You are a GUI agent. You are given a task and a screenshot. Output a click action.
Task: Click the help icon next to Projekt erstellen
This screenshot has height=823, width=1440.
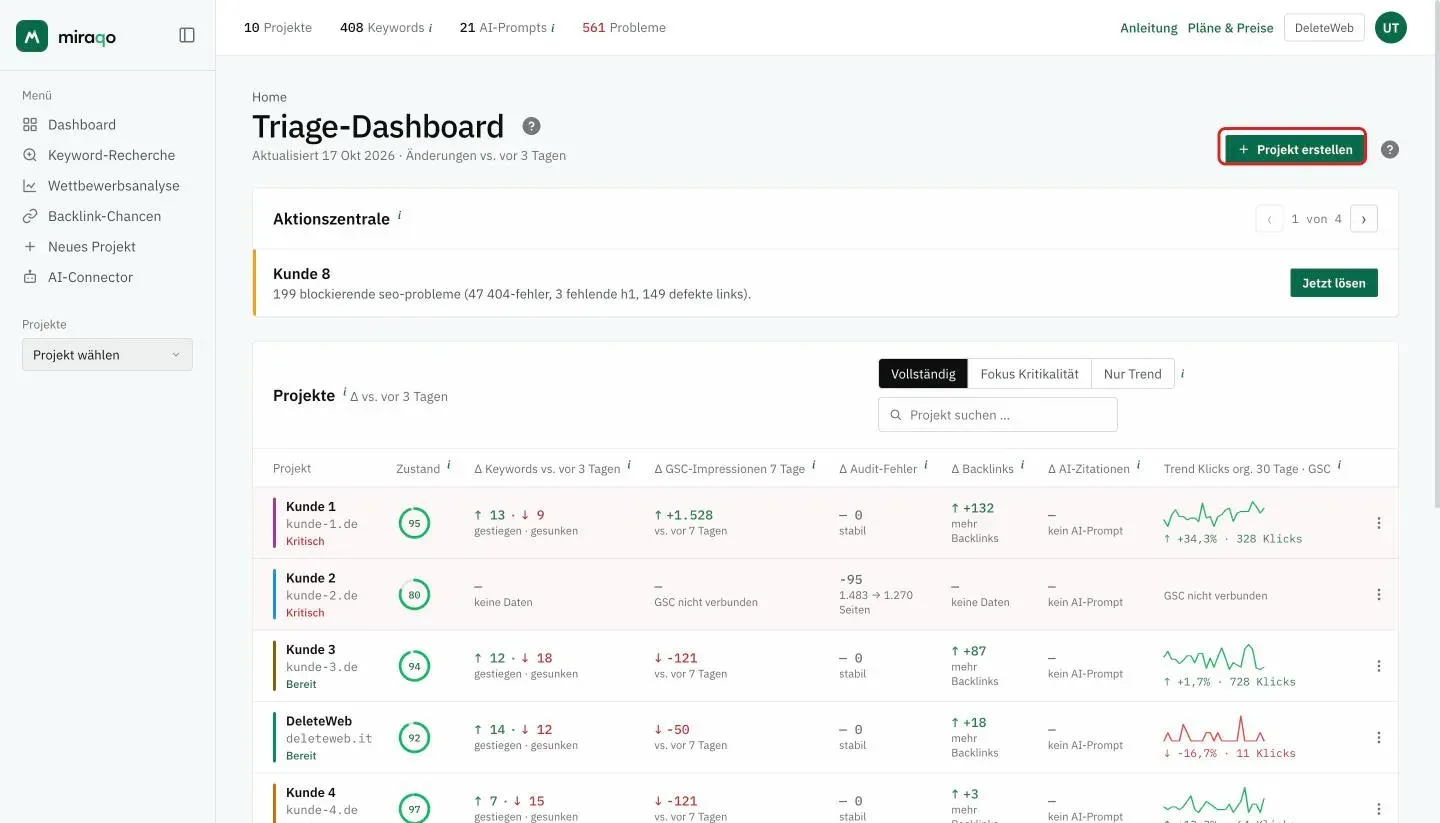(1390, 150)
